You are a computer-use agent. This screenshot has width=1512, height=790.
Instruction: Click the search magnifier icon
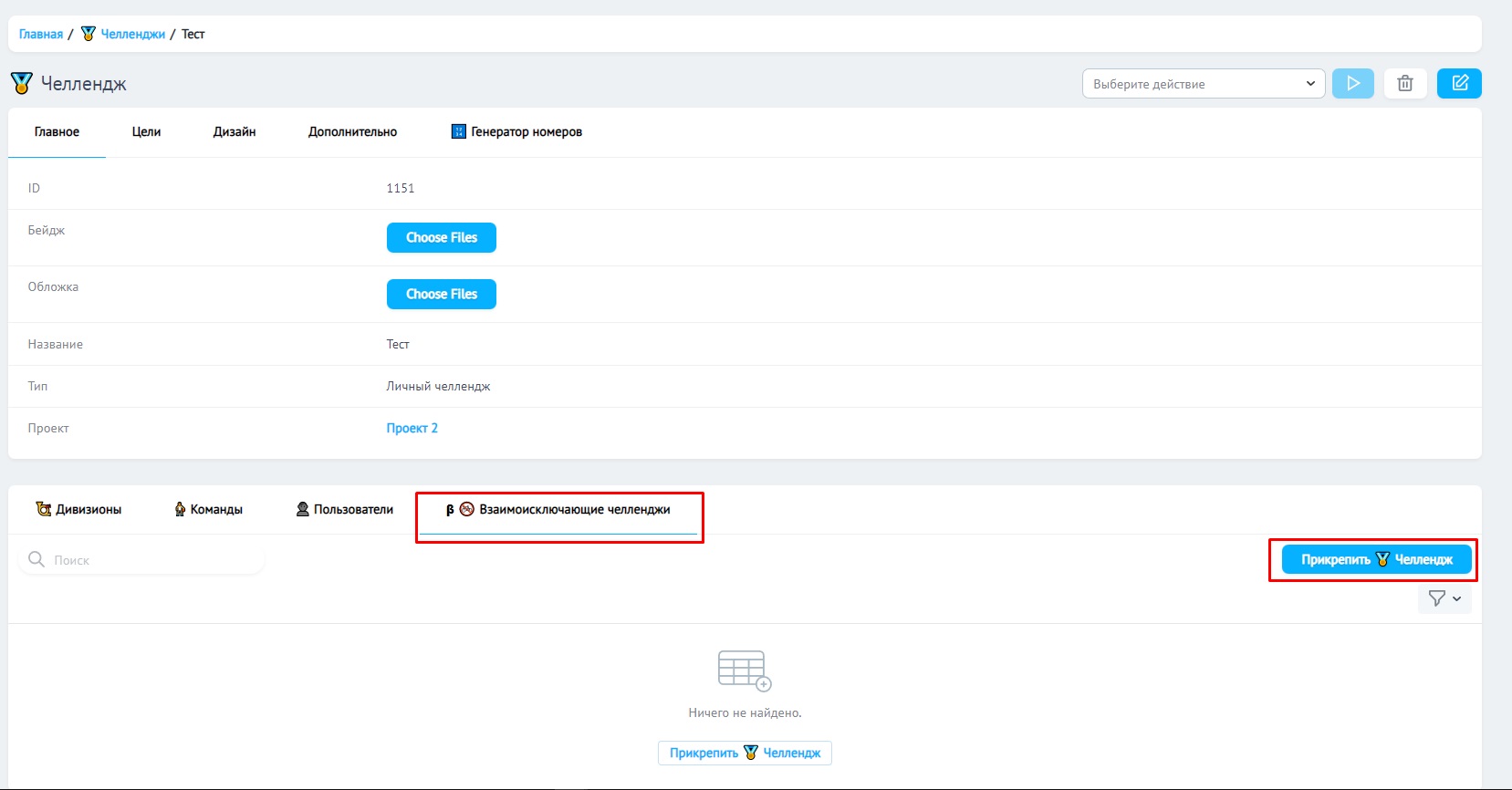[x=36, y=559]
